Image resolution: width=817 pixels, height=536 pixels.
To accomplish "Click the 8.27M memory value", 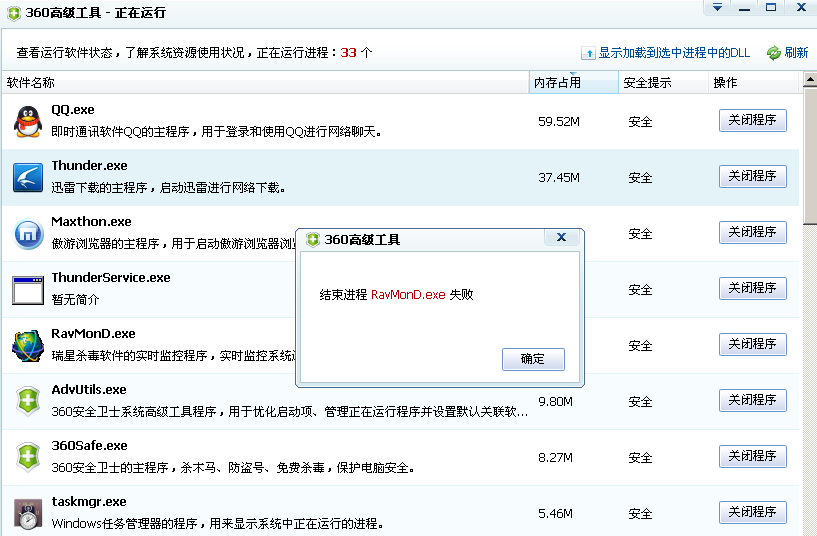I will (x=555, y=457).
